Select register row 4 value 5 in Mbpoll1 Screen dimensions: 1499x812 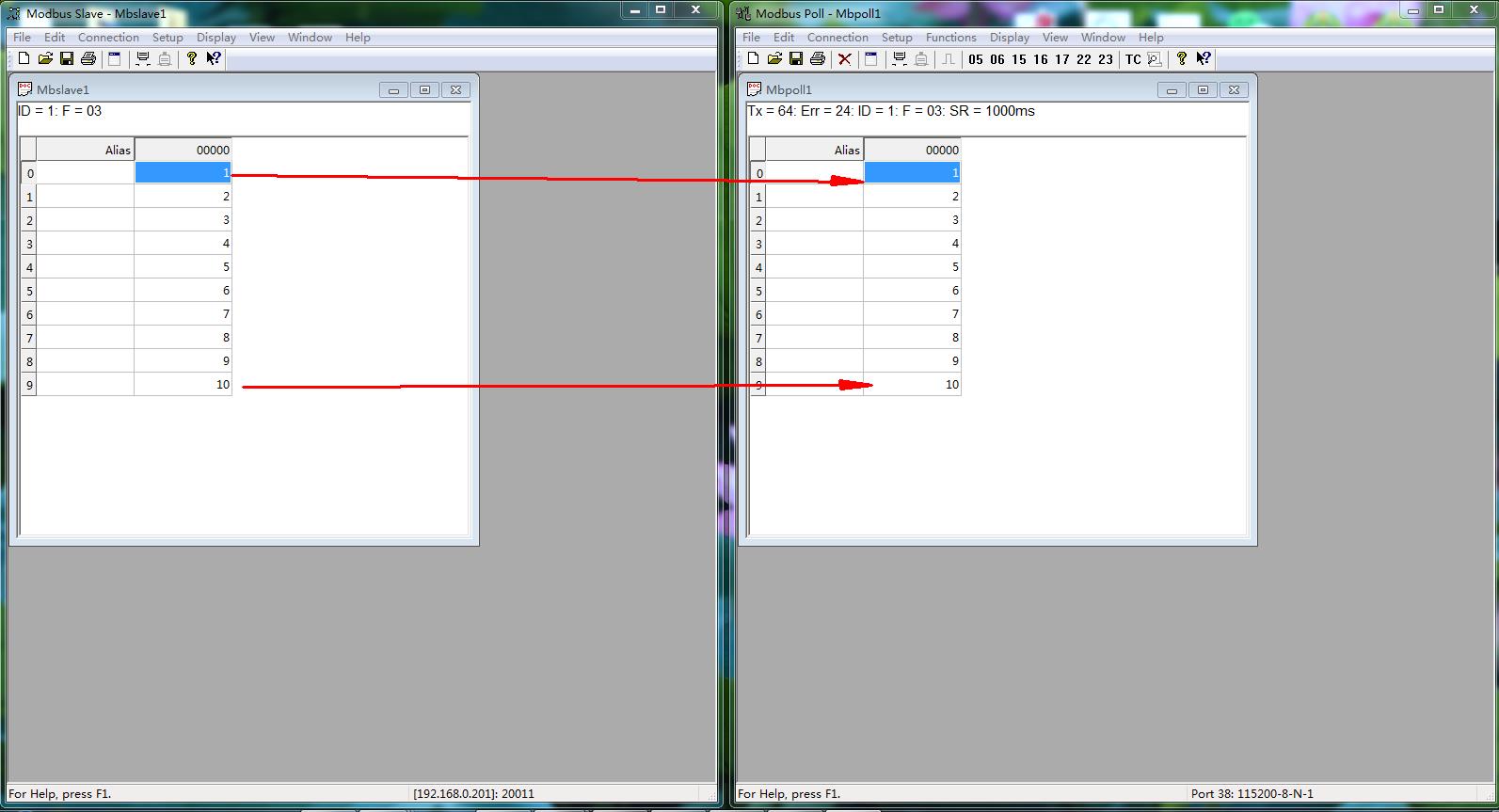coord(912,267)
